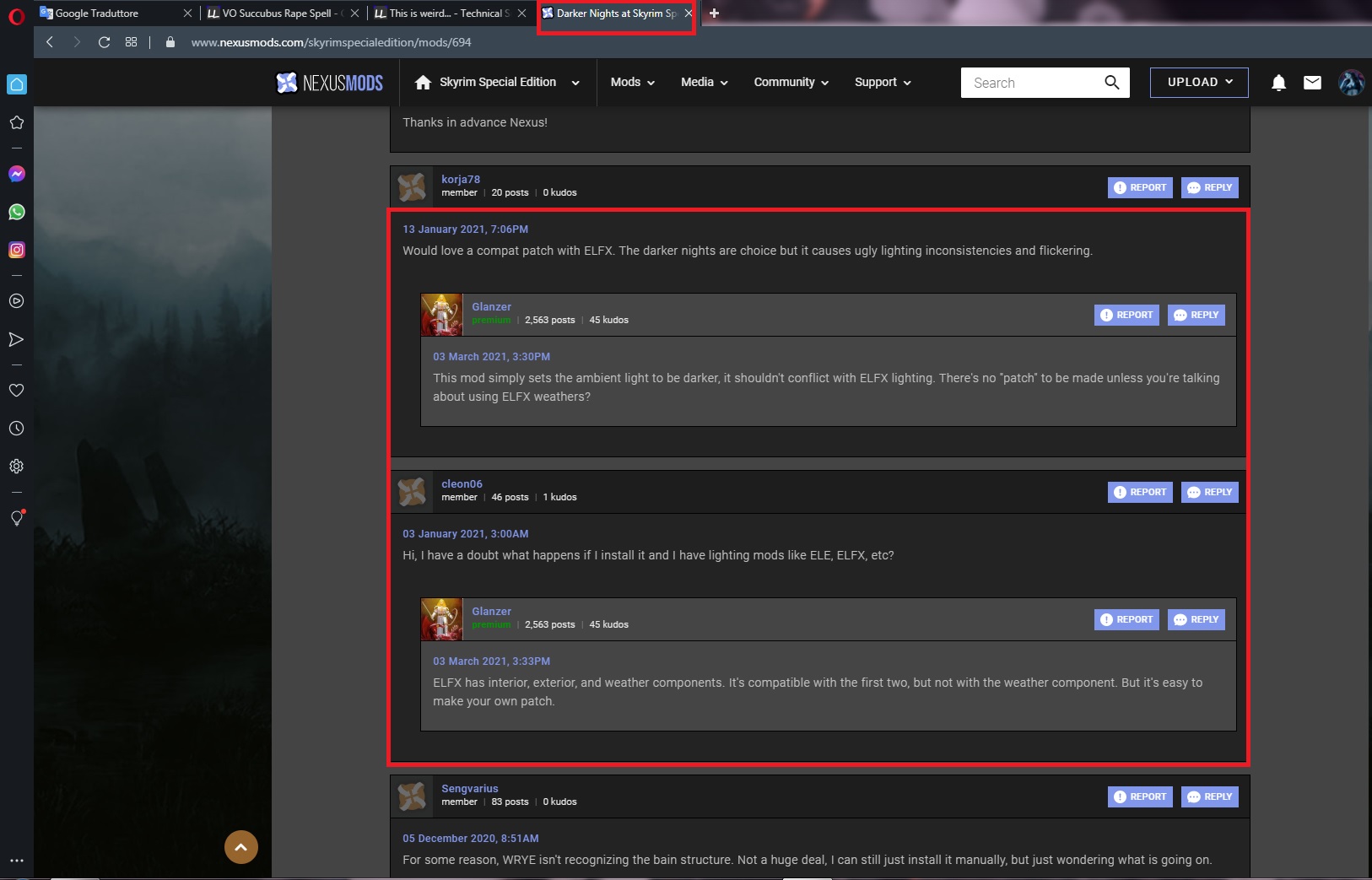Image resolution: width=1372 pixels, height=880 pixels.
Task: Open user profile avatar menu
Action: (1351, 83)
